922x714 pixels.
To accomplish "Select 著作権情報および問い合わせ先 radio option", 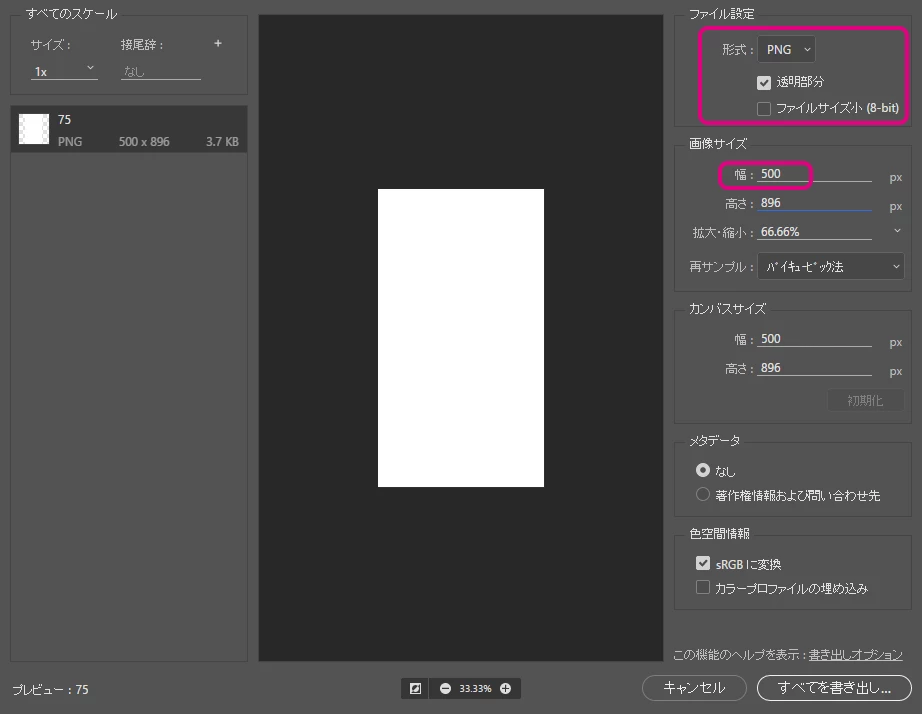I will [x=703, y=495].
